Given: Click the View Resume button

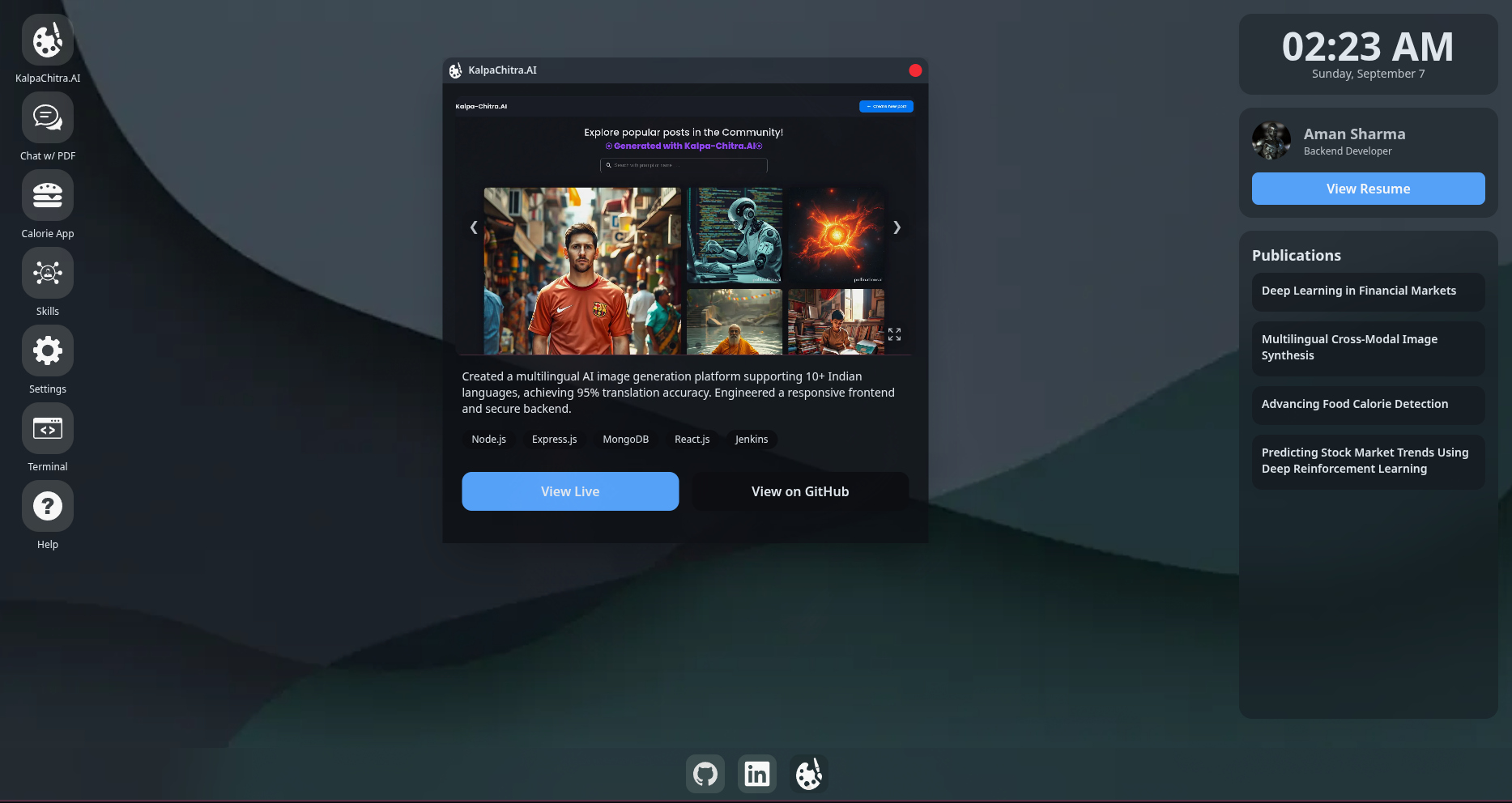Looking at the screenshot, I should click(1367, 189).
